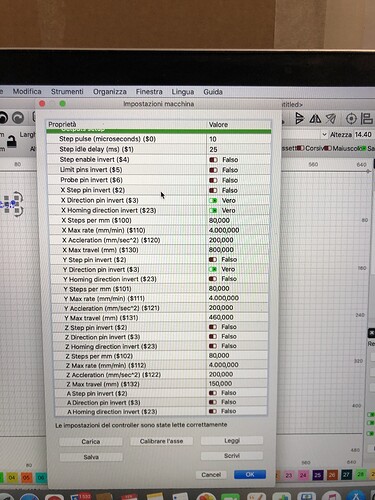Open the Strumenti menu
This screenshot has width=375, height=500.
[x=67, y=91]
